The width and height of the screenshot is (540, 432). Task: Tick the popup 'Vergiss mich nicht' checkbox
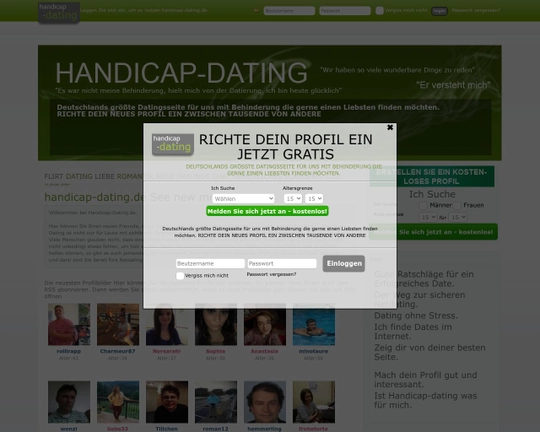(x=180, y=276)
